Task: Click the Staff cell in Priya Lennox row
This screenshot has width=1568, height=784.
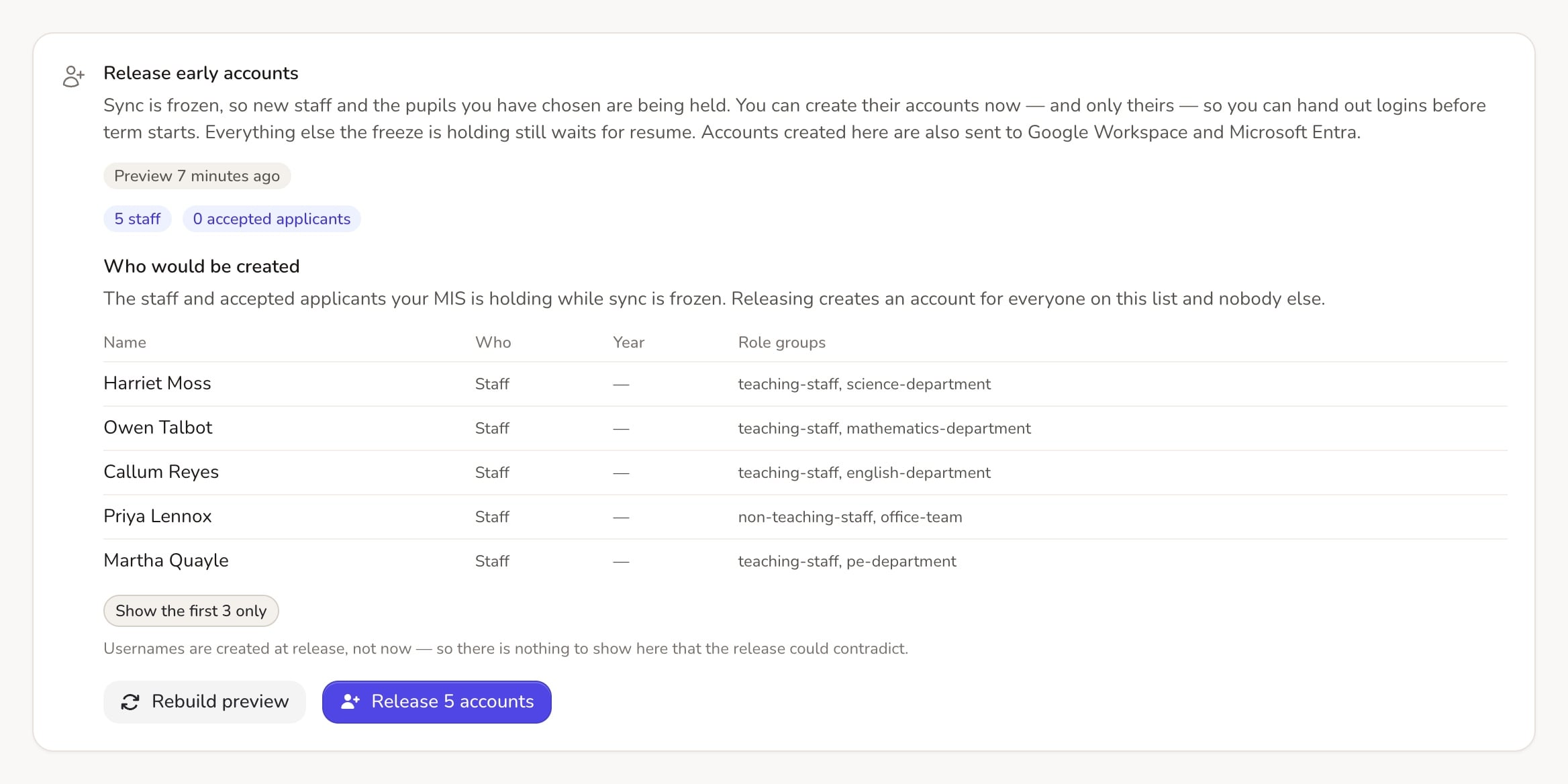Action: (492, 517)
